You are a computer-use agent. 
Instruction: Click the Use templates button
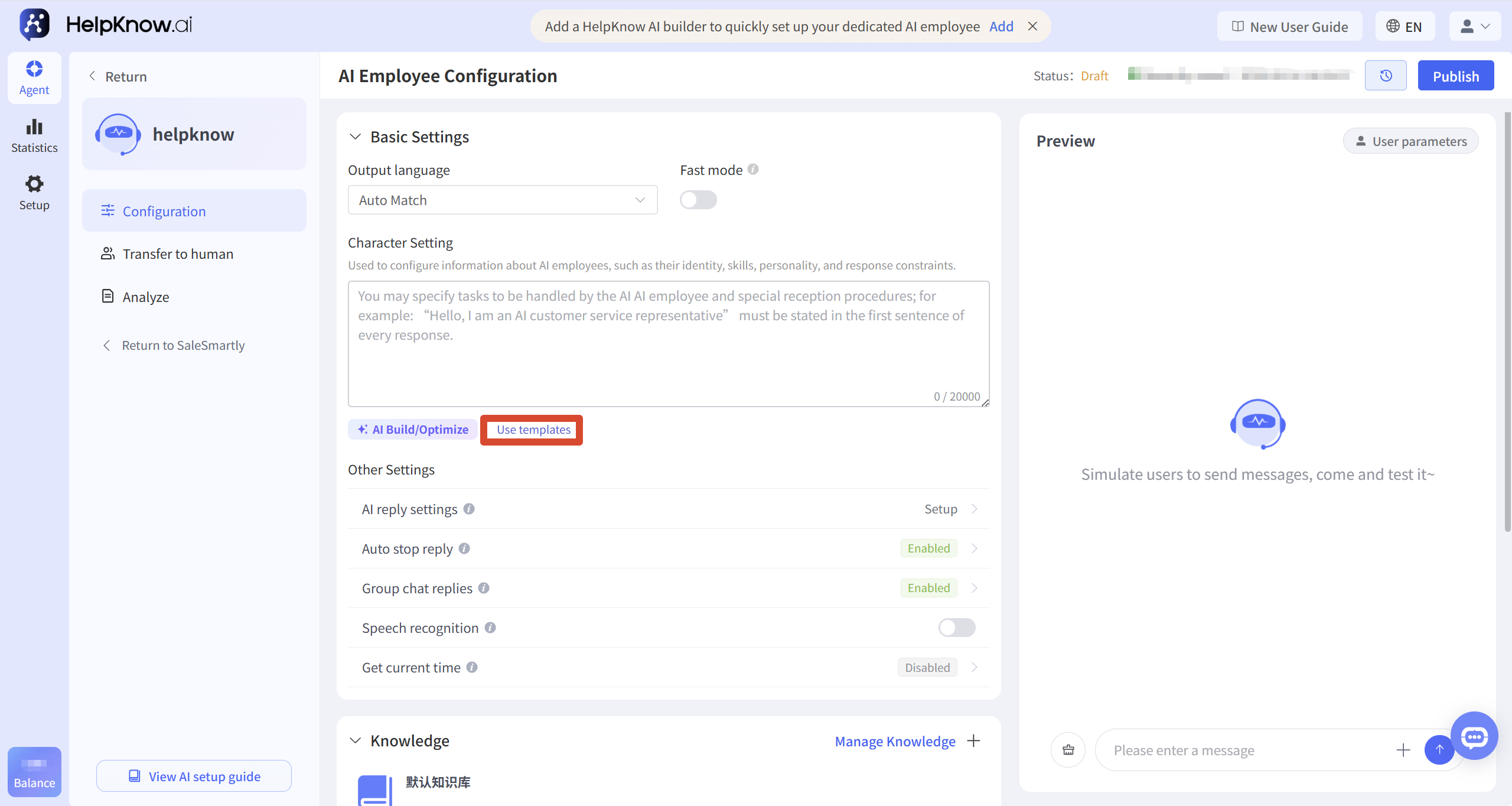533,430
